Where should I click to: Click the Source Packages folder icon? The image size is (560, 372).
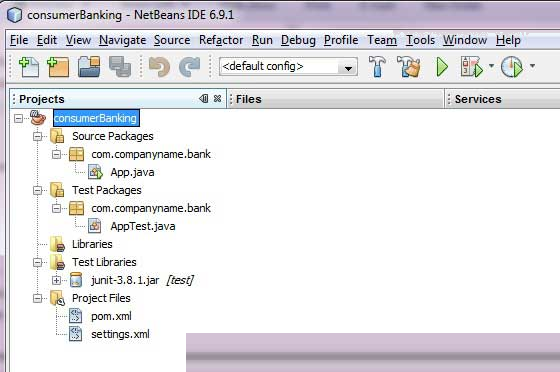pos(57,136)
